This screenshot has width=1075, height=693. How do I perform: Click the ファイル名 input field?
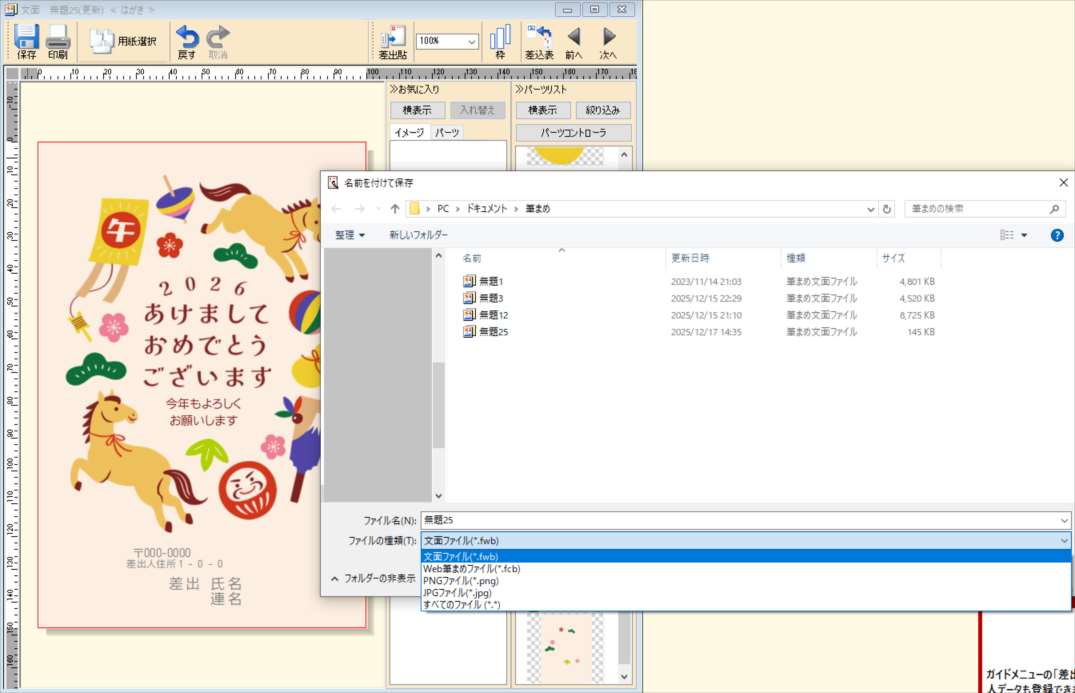point(740,520)
